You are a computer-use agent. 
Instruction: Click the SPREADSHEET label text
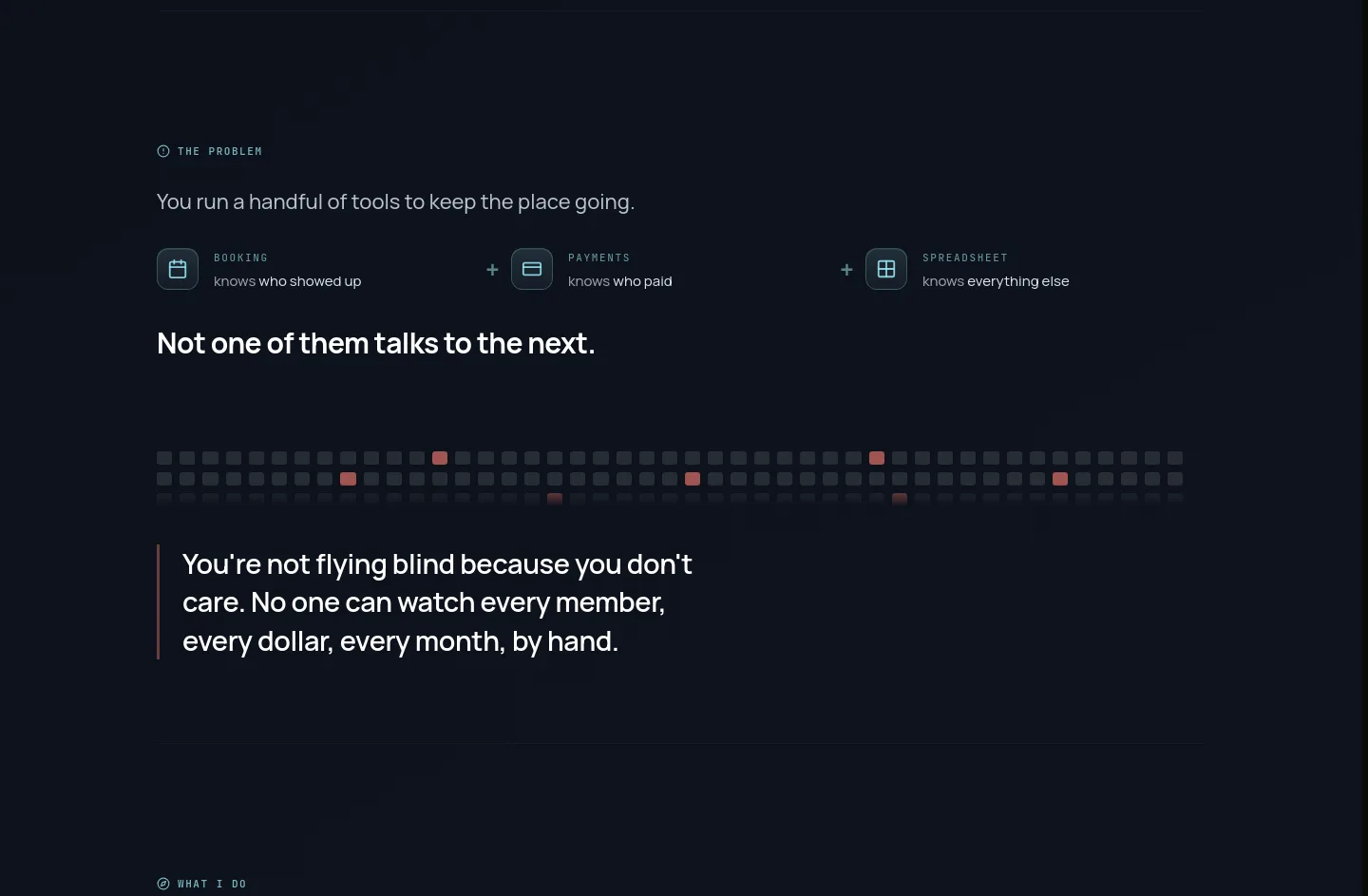click(965, 257)
